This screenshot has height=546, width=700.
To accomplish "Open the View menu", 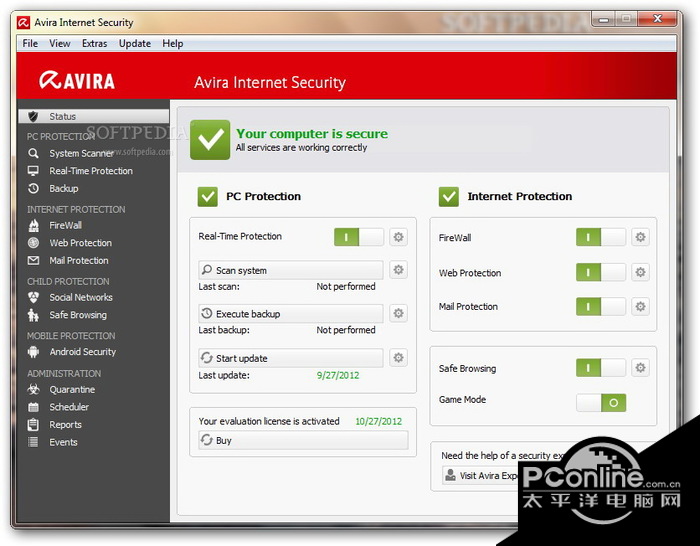I will coord(60,43).
